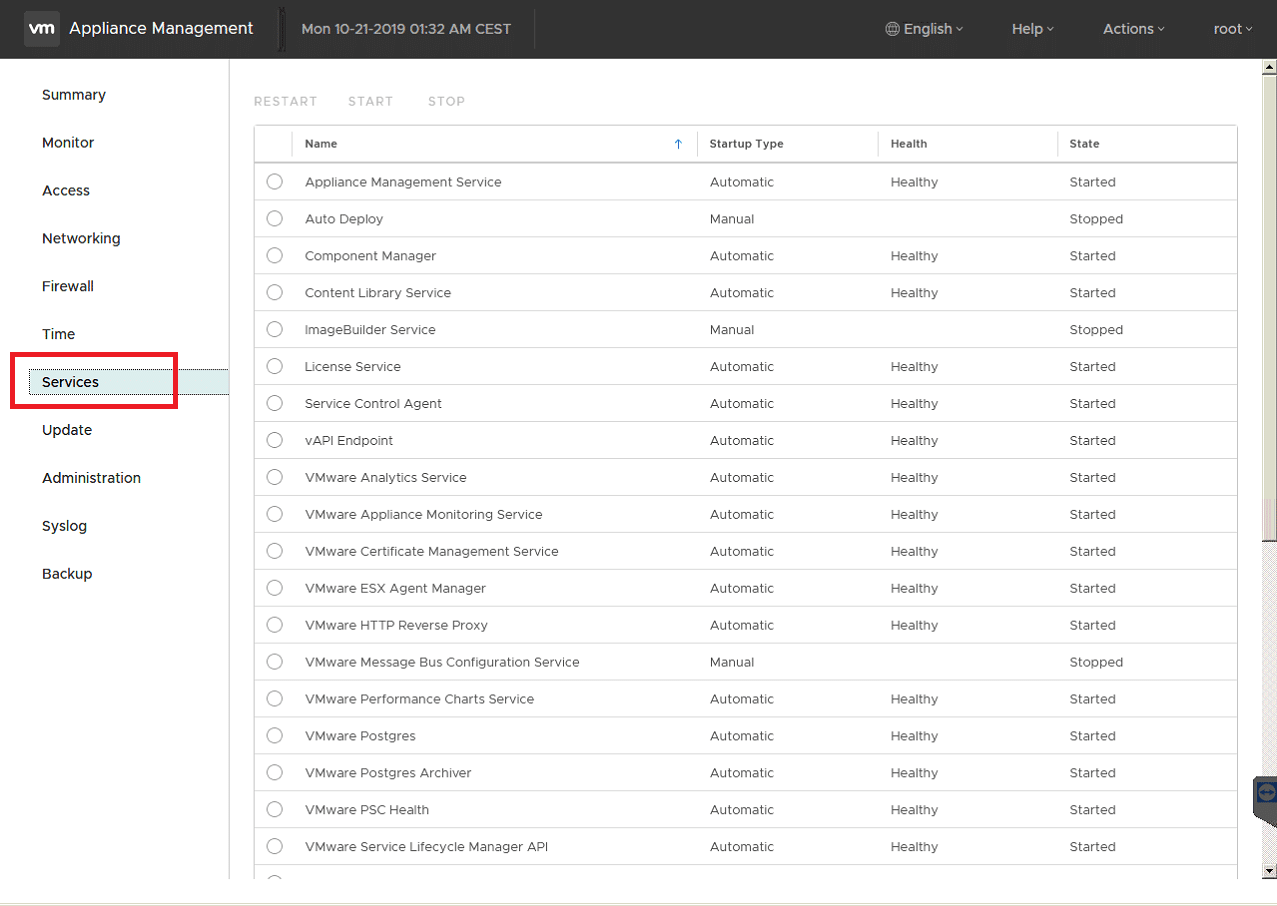This screenshot has width=1277, height=906.
Task: Navigate to Access settings
Action: [x=66, y=191]
